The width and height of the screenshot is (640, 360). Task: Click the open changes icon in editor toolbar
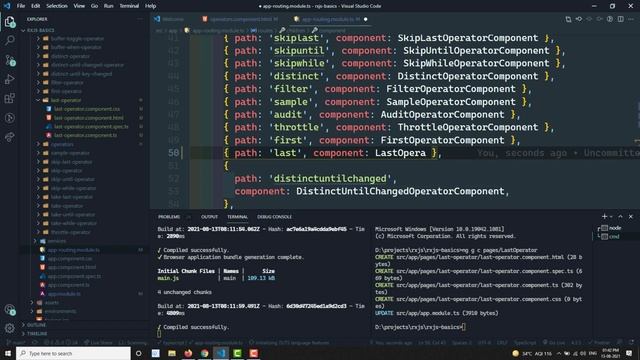tap(568, 19)
